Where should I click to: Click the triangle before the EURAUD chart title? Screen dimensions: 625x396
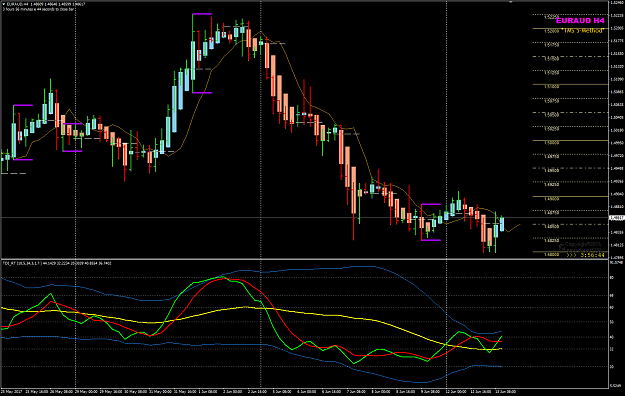pos(4,4)
